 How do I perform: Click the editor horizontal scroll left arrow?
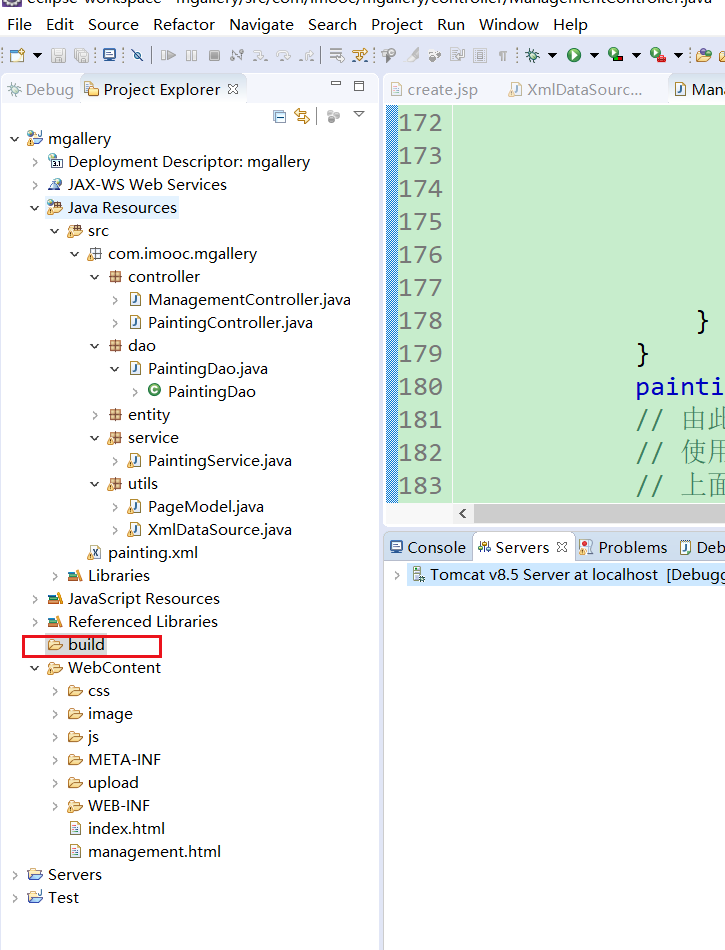tap(463, 514)
